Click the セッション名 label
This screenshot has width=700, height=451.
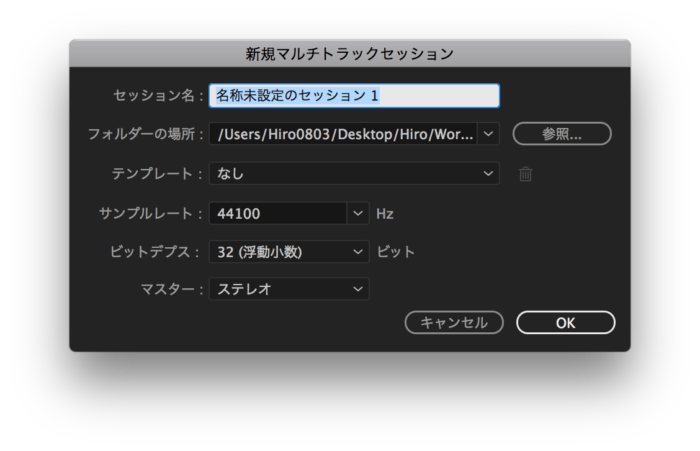pos(158,96)
